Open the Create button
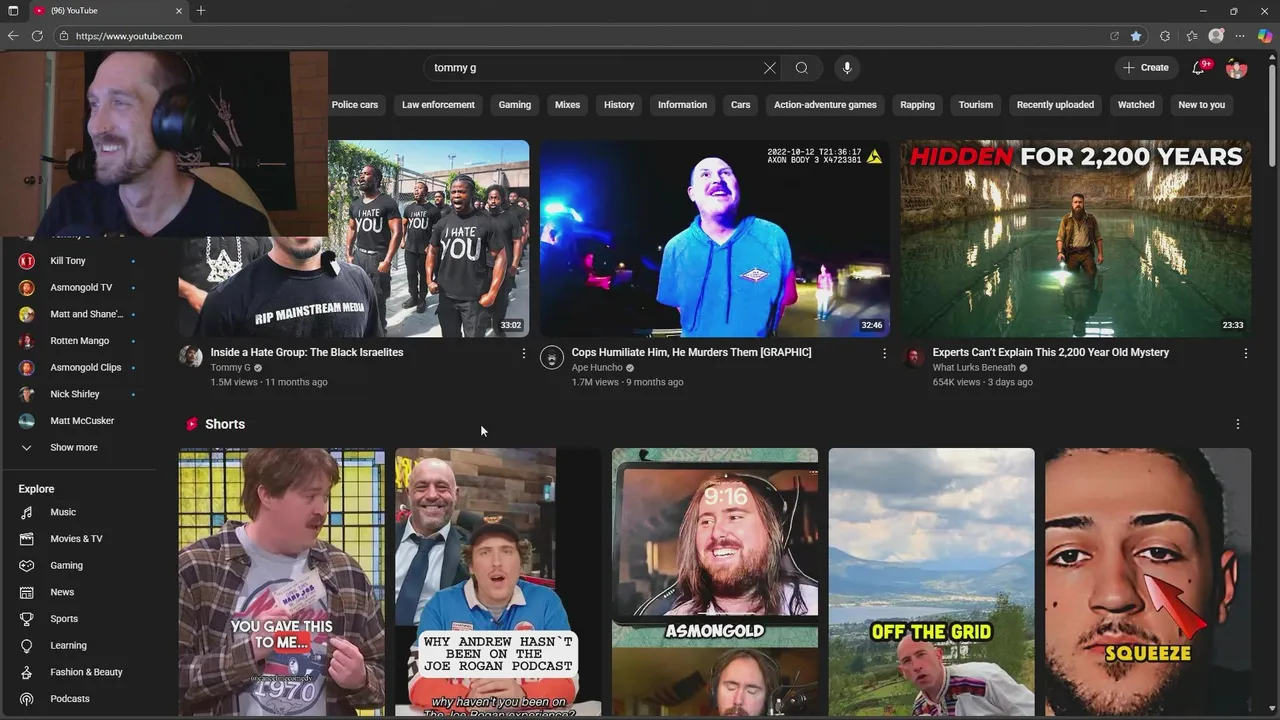The width and height of the screenshot is (1280, 720). coord(1146,68)
